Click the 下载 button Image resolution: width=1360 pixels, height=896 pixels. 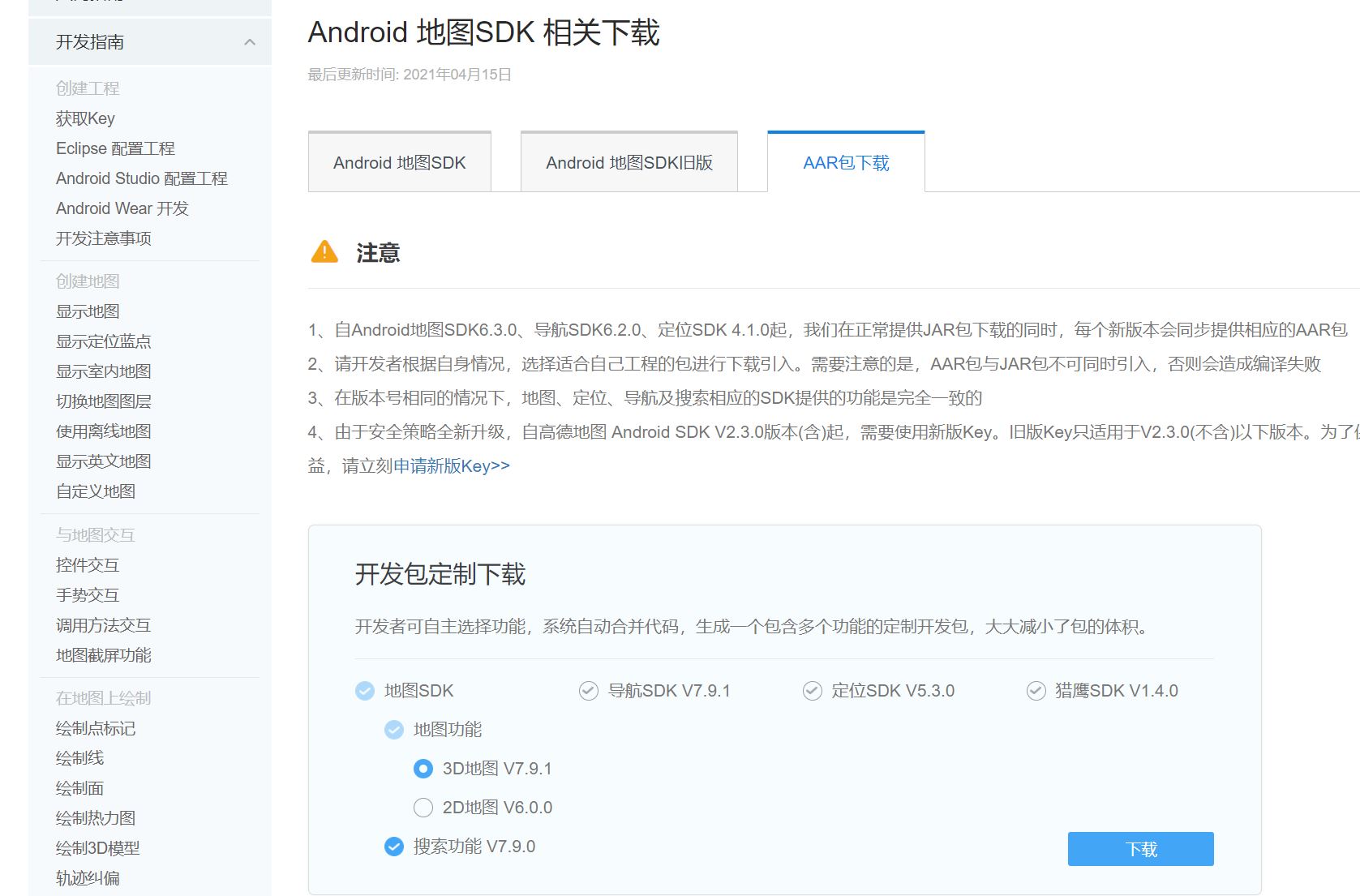[1140, 848]
